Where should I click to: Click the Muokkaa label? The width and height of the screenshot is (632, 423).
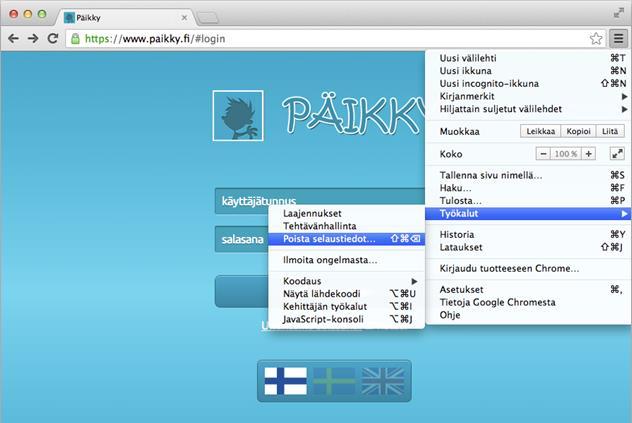[459, 131]
